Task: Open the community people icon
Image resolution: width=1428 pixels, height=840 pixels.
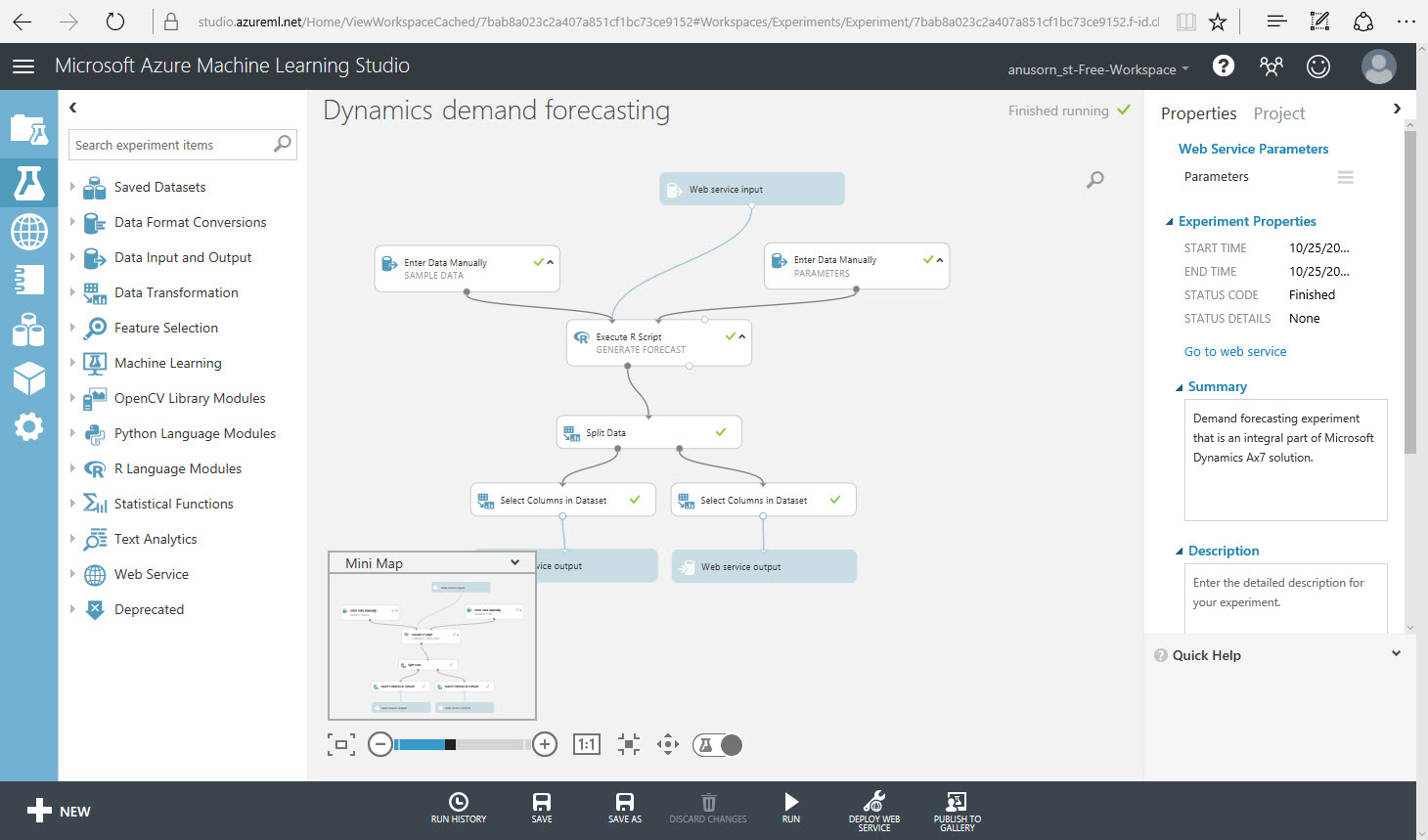Action: 1272,66
